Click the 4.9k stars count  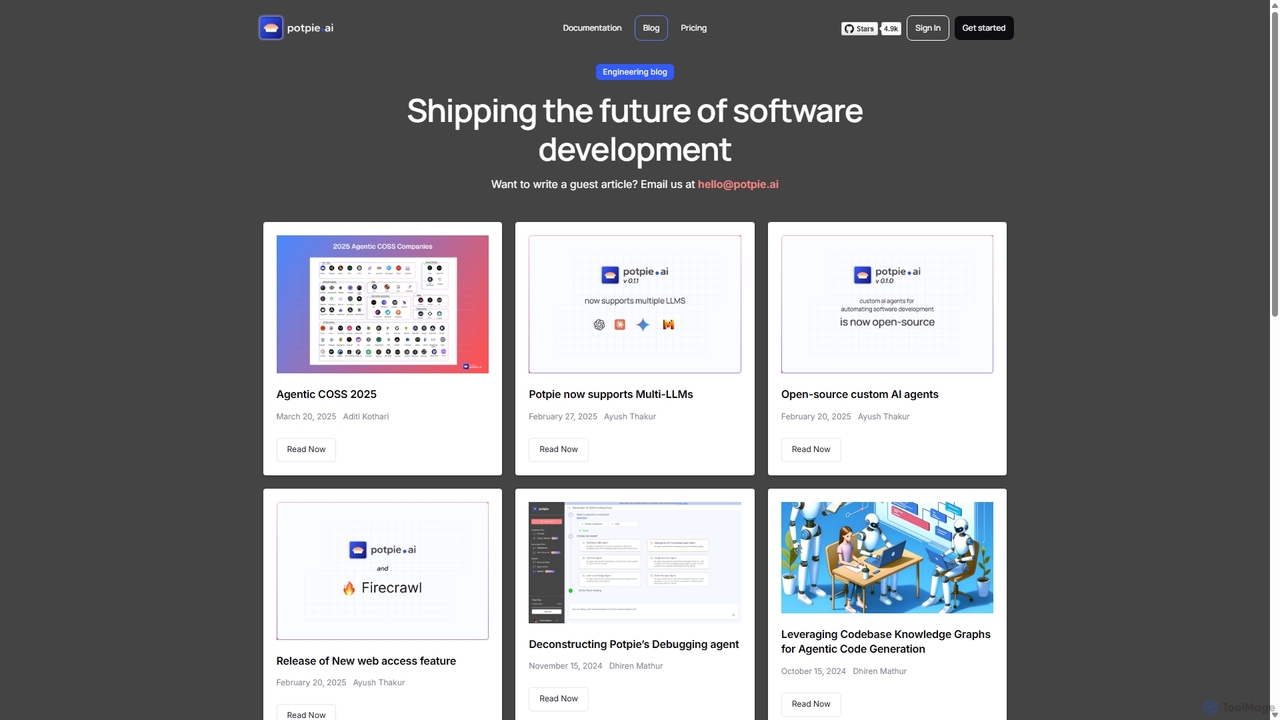click(891, 29)
